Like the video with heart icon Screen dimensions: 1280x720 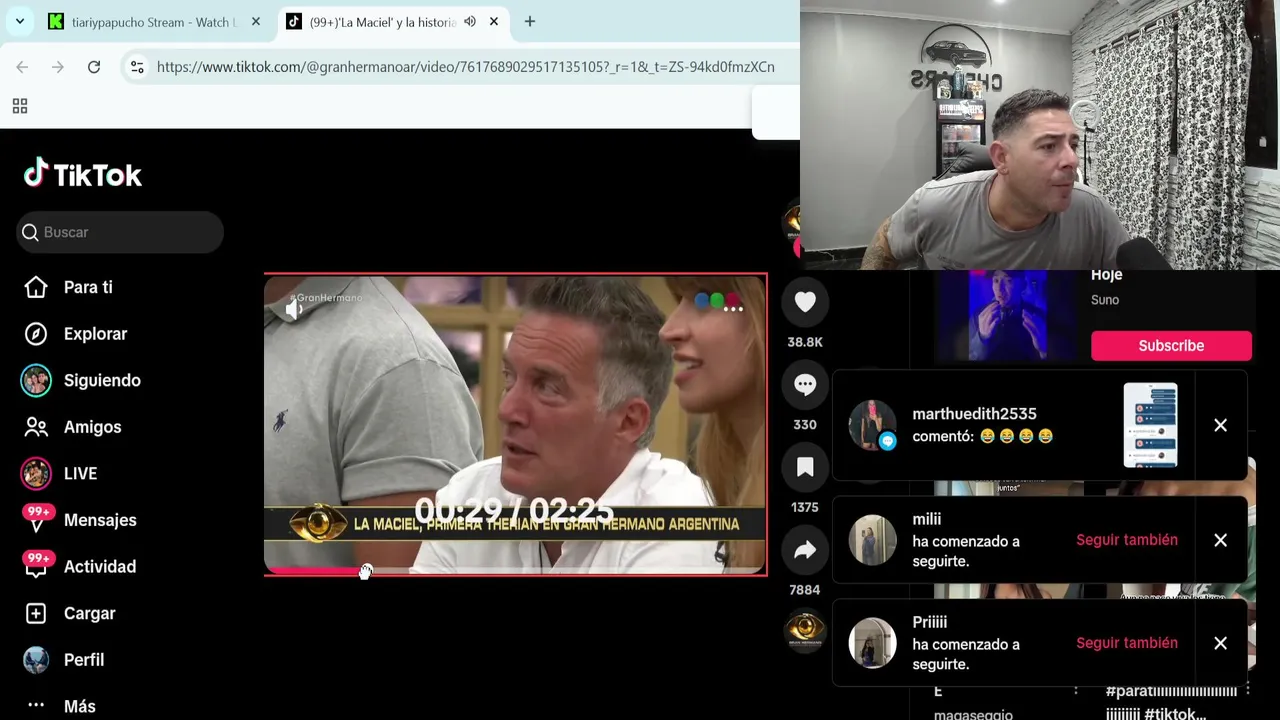point(805,302)
